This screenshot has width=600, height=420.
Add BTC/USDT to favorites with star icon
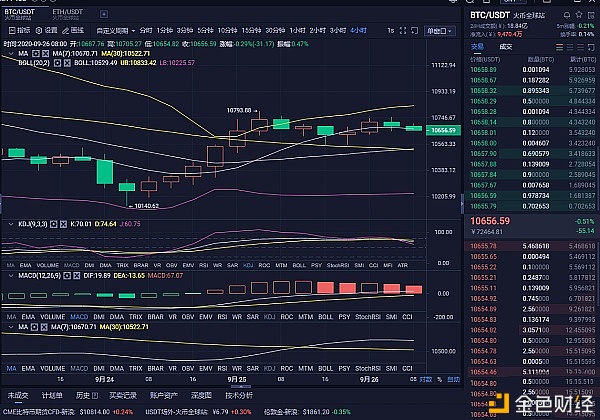(579, 15)
